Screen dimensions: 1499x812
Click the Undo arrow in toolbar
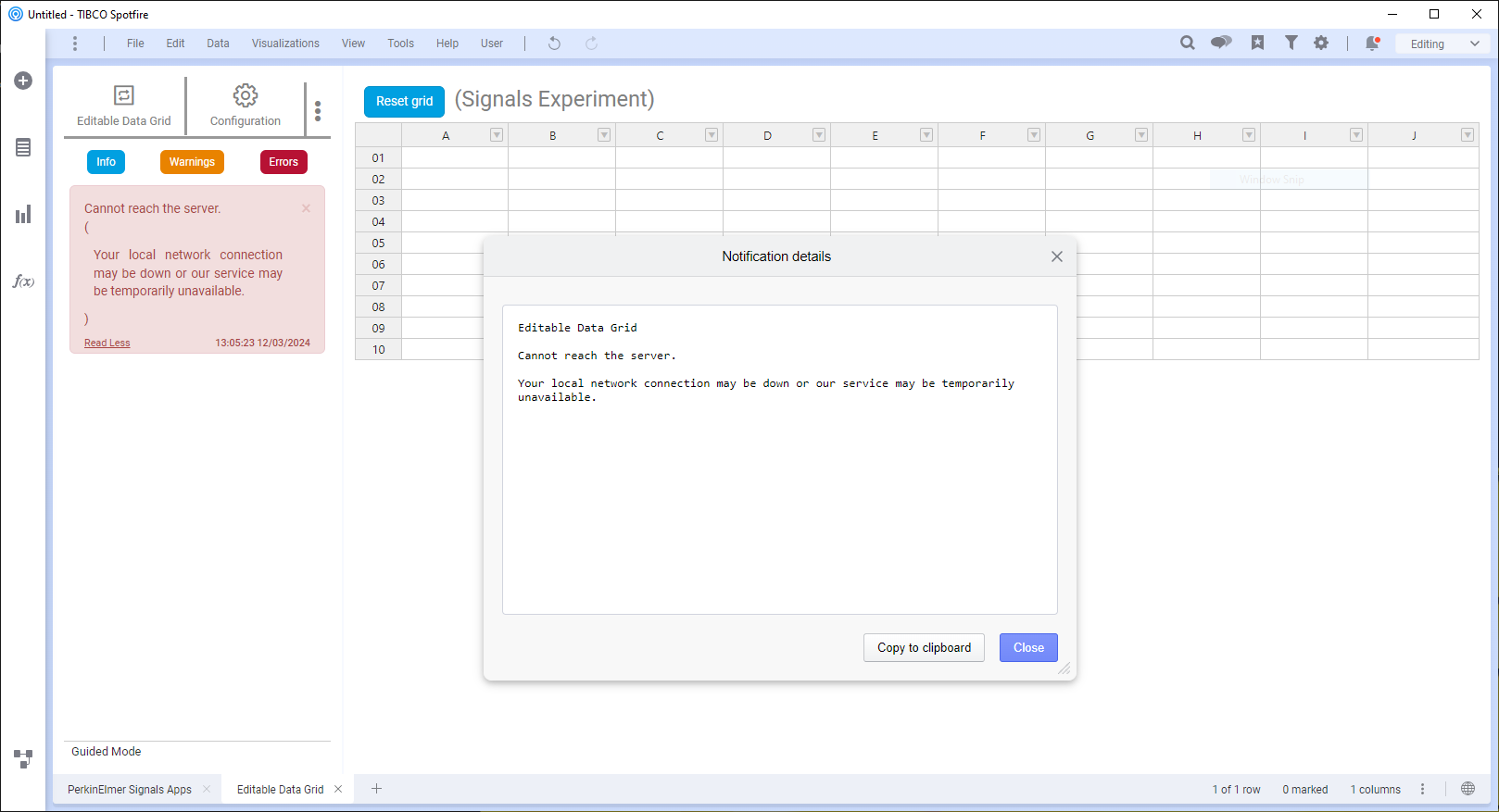(x=554, y=44)
